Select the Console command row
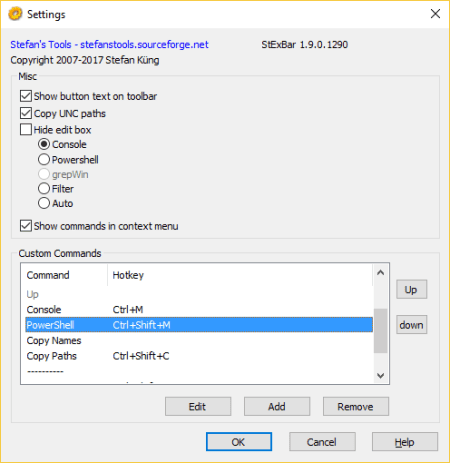This screenshot has height=463, width=450. [x=199, y=309]
